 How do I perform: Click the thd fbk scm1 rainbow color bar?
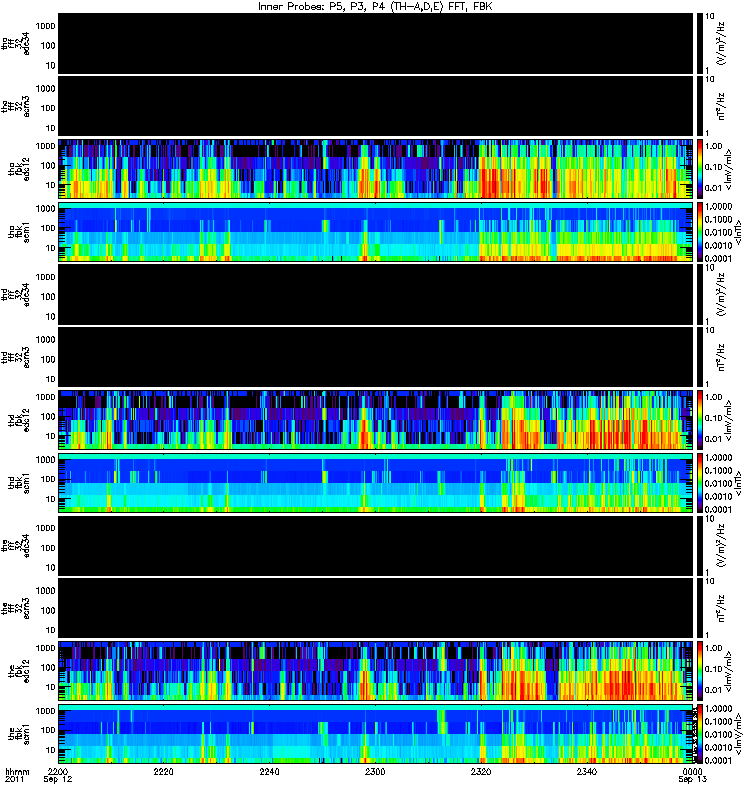(699, 483)
